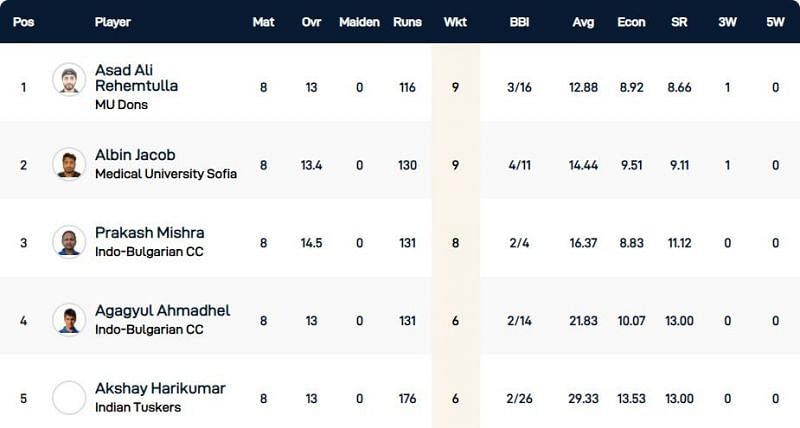The width and height of the screenshot is (800, 428).
Task: Click Asad Ali Rehemtulla's avatar photo
Action: (x=69, y=79)
